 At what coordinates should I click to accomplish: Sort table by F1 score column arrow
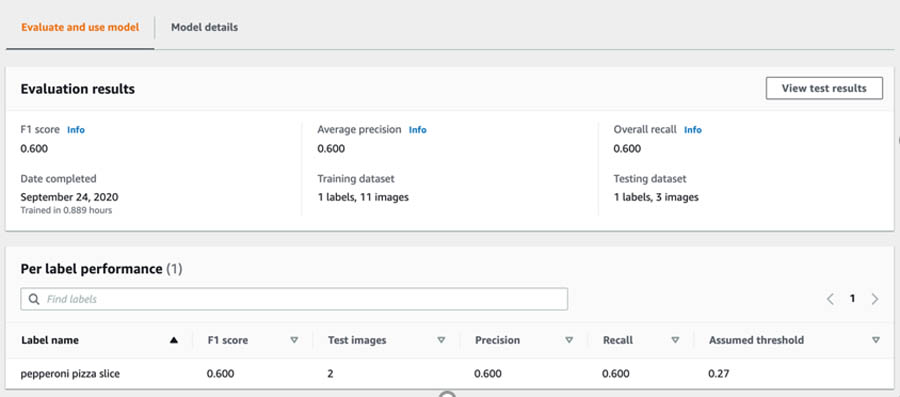[x=294, y=340]
